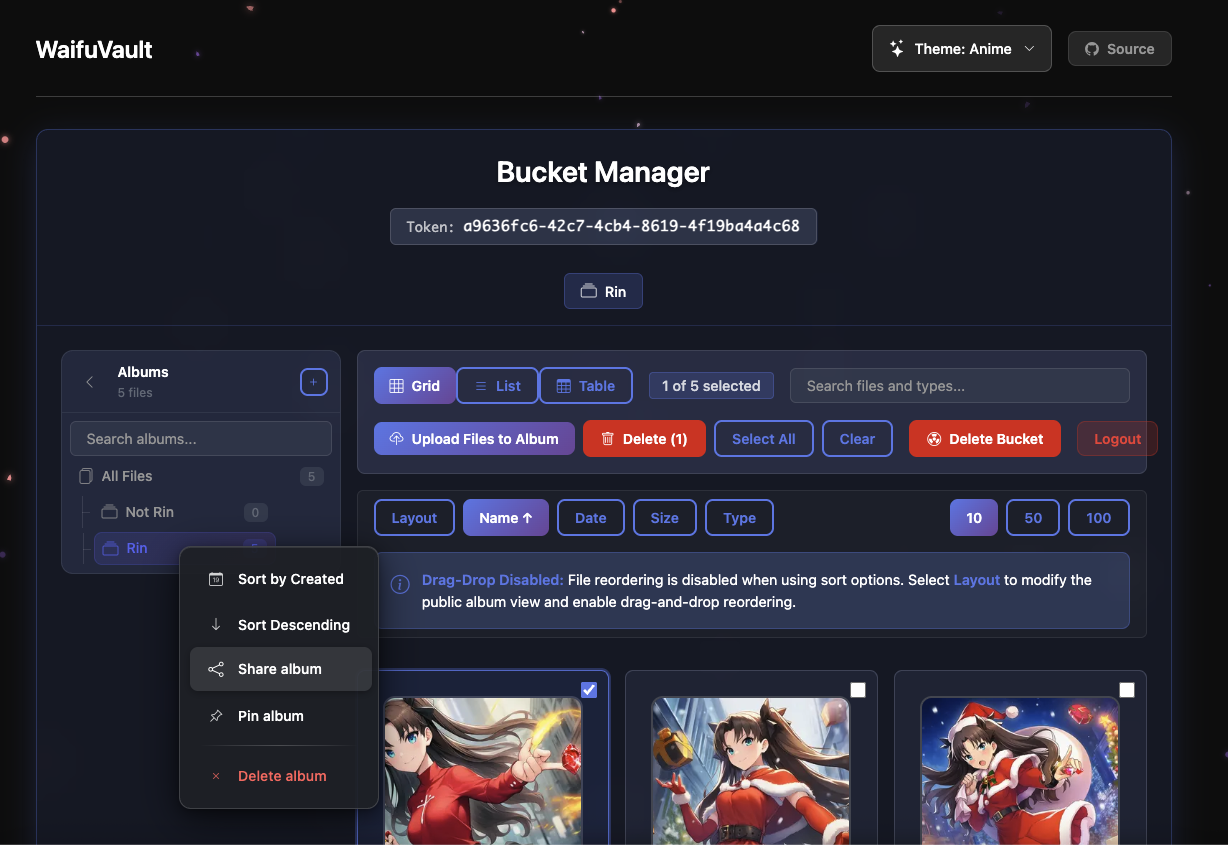Viewport: 1228px width, 845px height.
Task: Click the Layout link in the notice
Action: pos(977,580)
